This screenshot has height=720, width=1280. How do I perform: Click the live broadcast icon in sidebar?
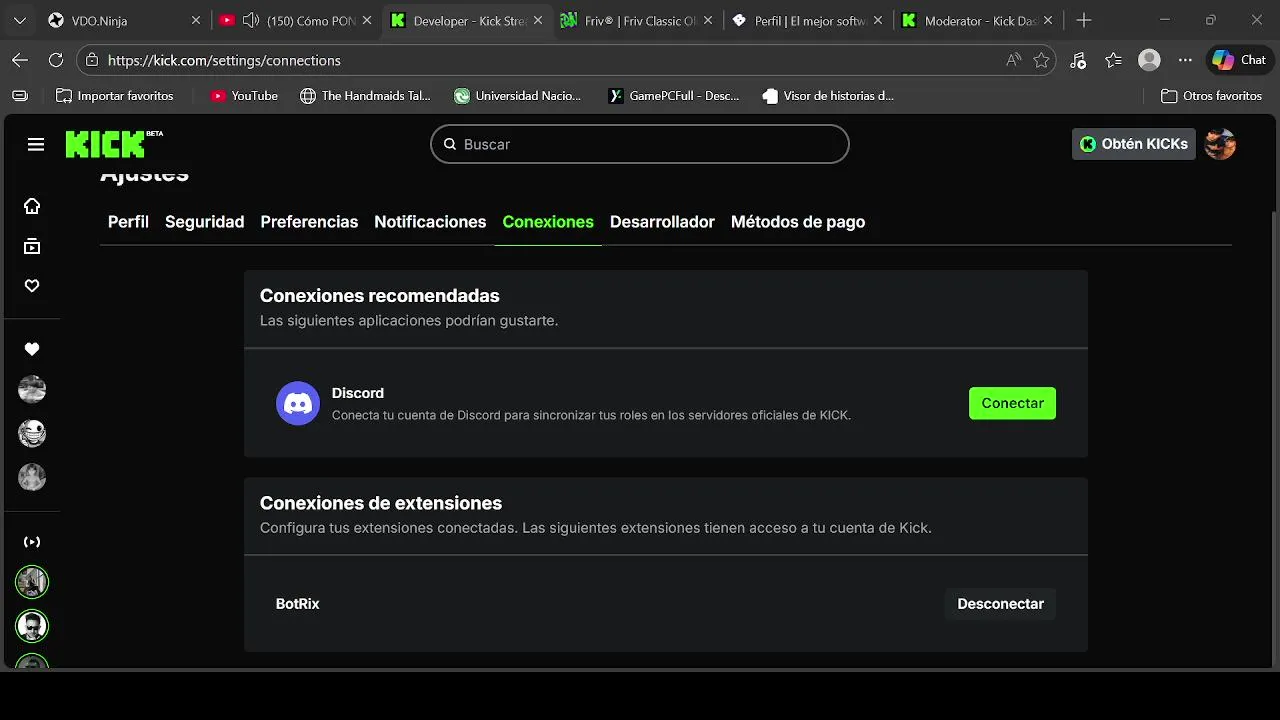[x=32, y=542]
